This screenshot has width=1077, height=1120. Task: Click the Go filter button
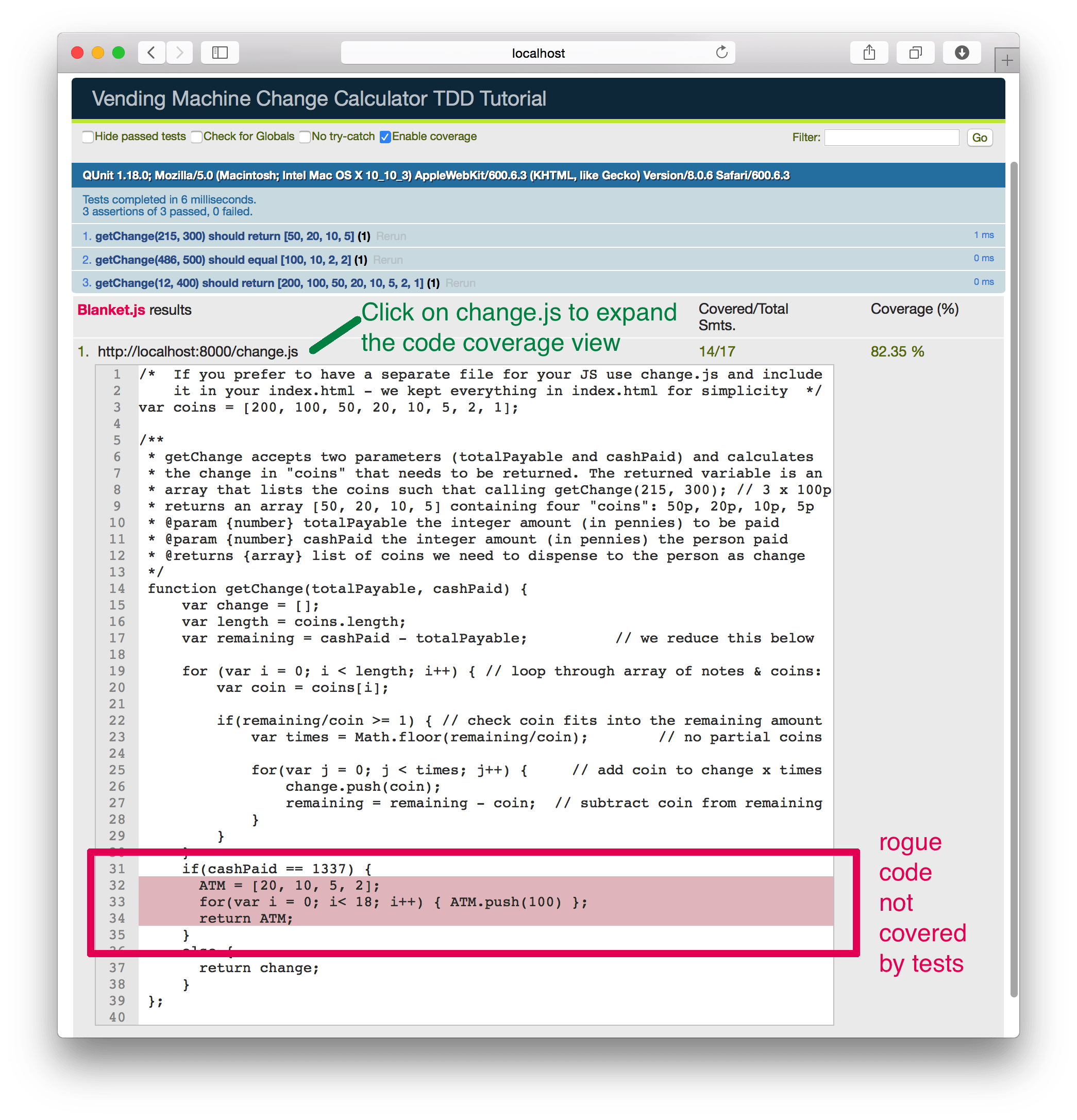click(x=979, y=137)
